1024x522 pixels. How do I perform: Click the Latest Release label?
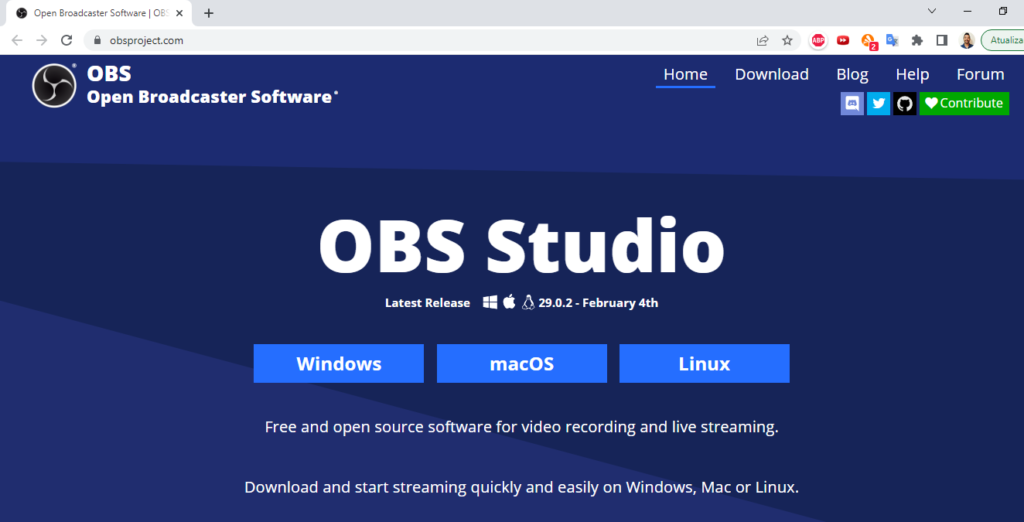427,303
